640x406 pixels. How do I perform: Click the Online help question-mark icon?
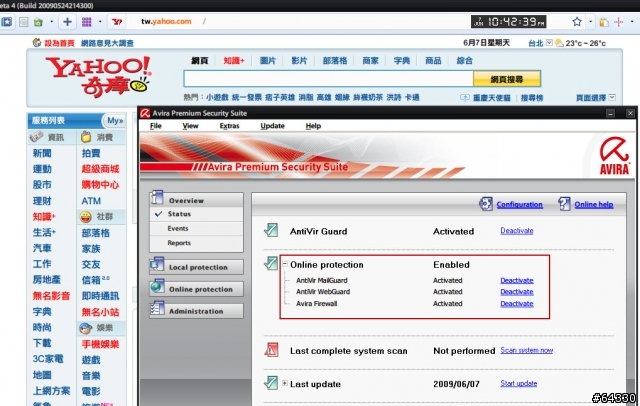click(x=564, y=204)
